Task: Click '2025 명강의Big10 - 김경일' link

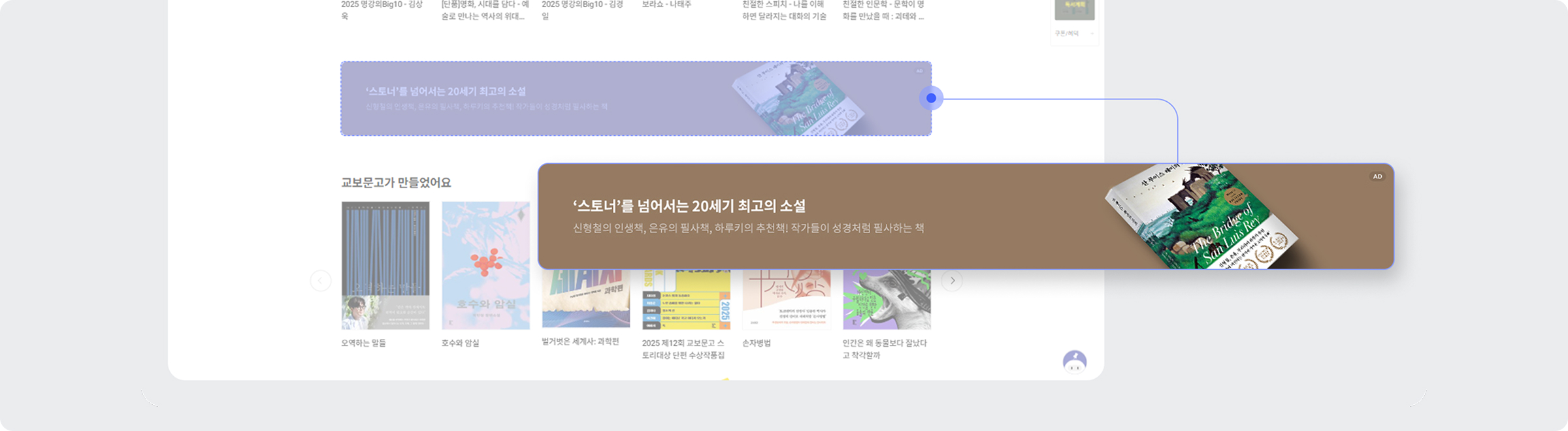Action: point(582,10)
